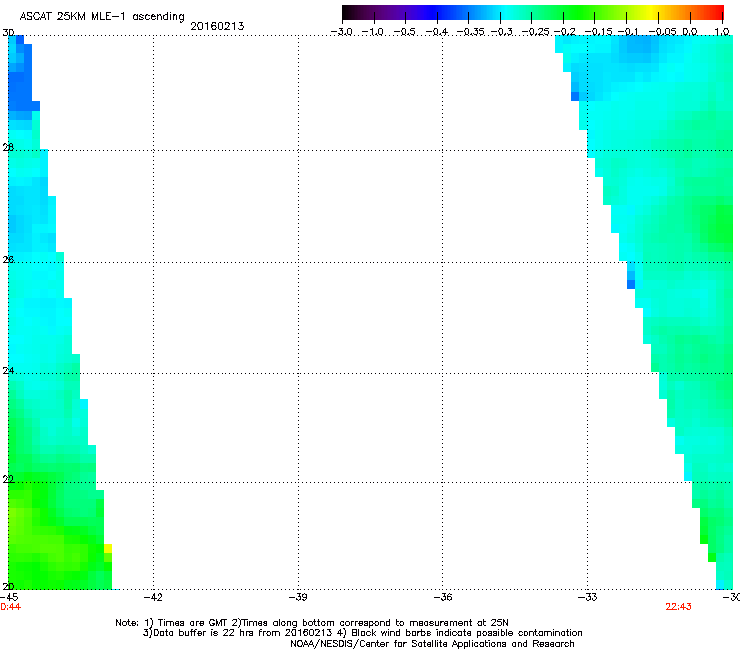This screenshot has height=650, width=740.
Task: Click the red time stamp 22:43
Action: pos(678,607)
